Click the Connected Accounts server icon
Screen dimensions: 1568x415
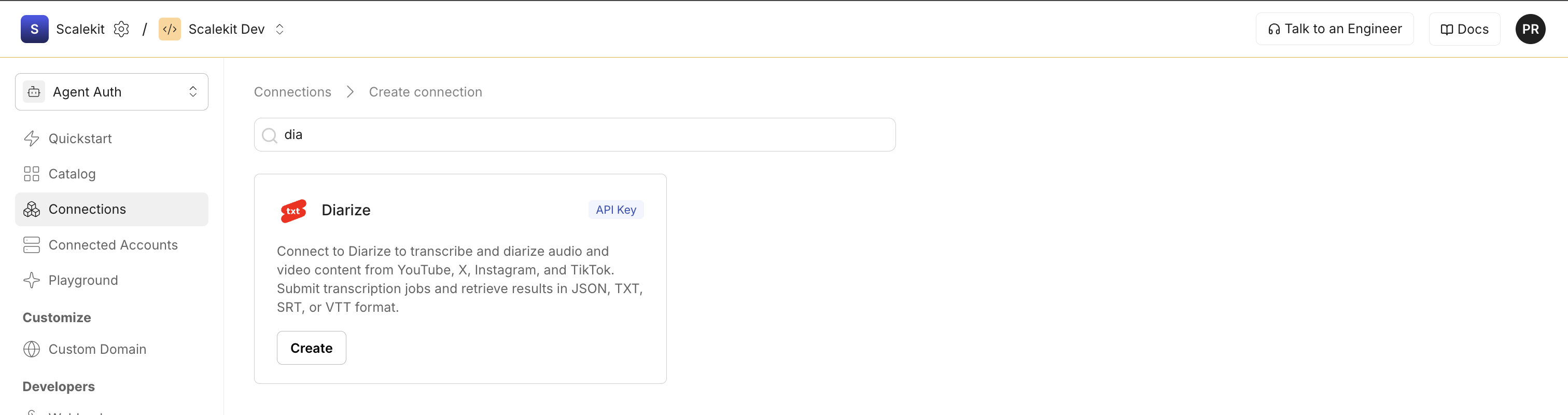32,245
